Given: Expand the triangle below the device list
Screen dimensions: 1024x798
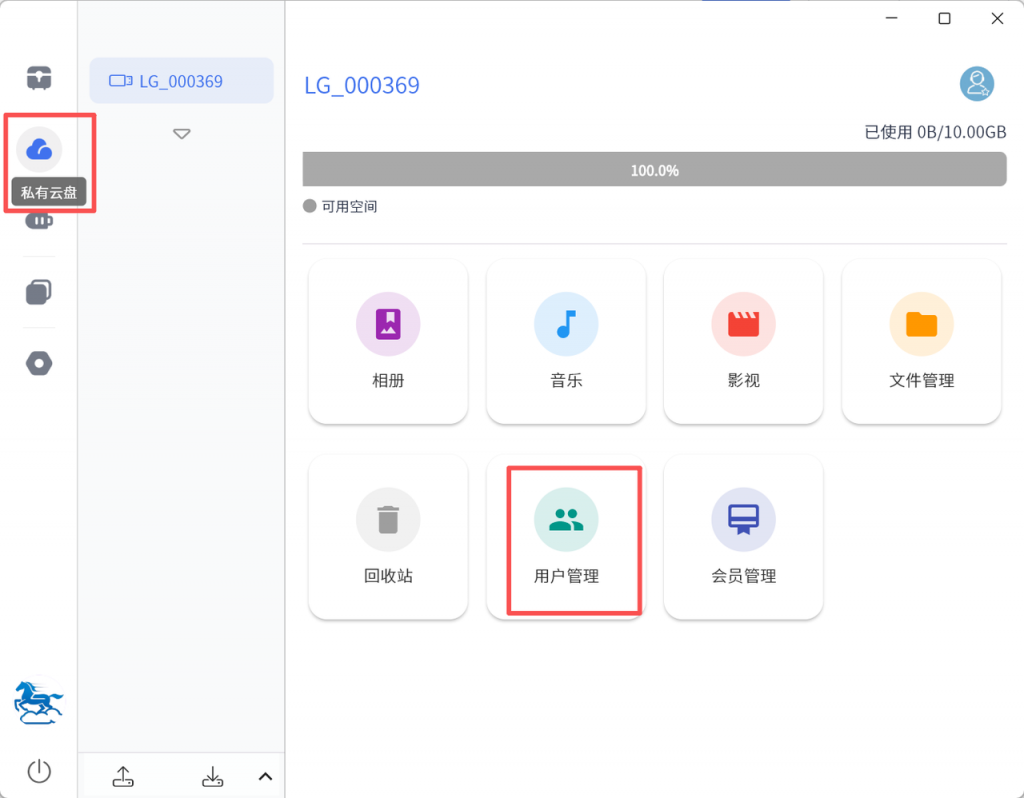Looking at the screenshot, I should 181,134.
